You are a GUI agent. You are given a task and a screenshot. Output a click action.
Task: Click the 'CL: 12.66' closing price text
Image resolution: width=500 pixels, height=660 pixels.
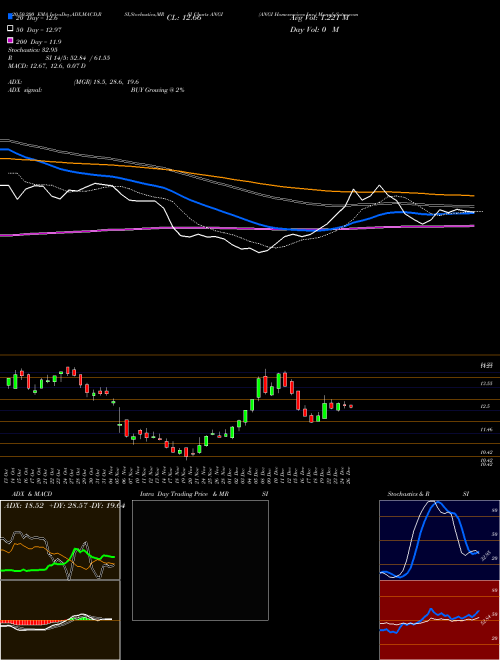pyautogui.click(x=184, y=18)
